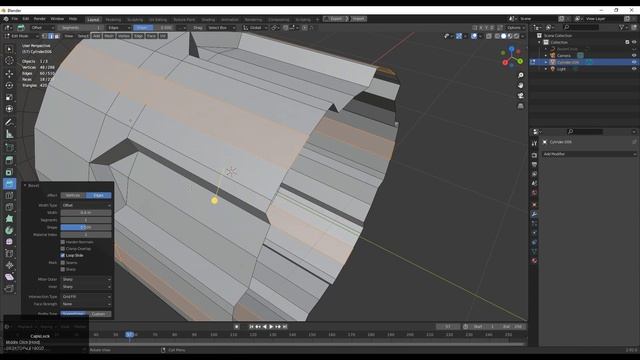
Task: Adjust the Segments value field
Action: tap(86, 220)
